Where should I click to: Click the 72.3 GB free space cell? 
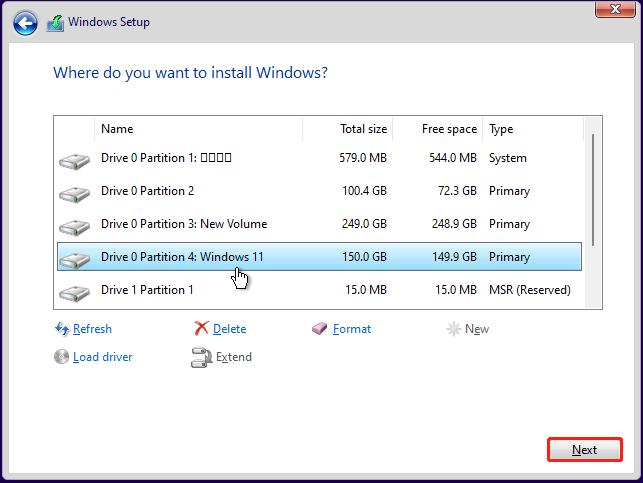[x=457, y=191]
